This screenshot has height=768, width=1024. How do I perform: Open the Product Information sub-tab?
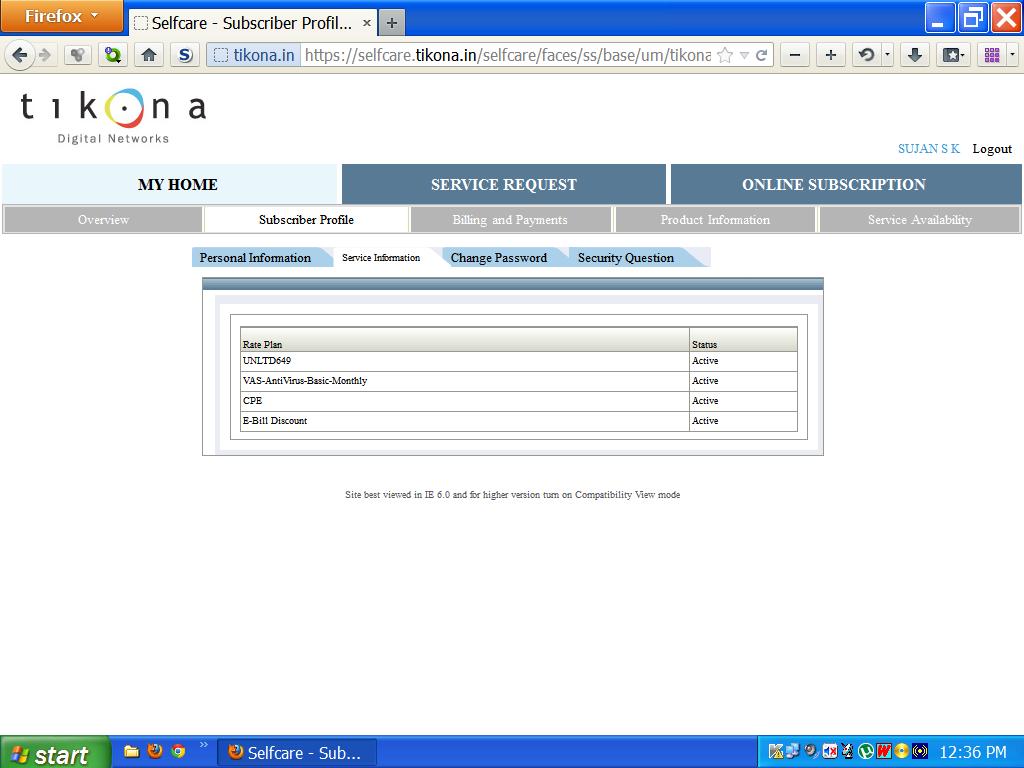pos(715,219)
